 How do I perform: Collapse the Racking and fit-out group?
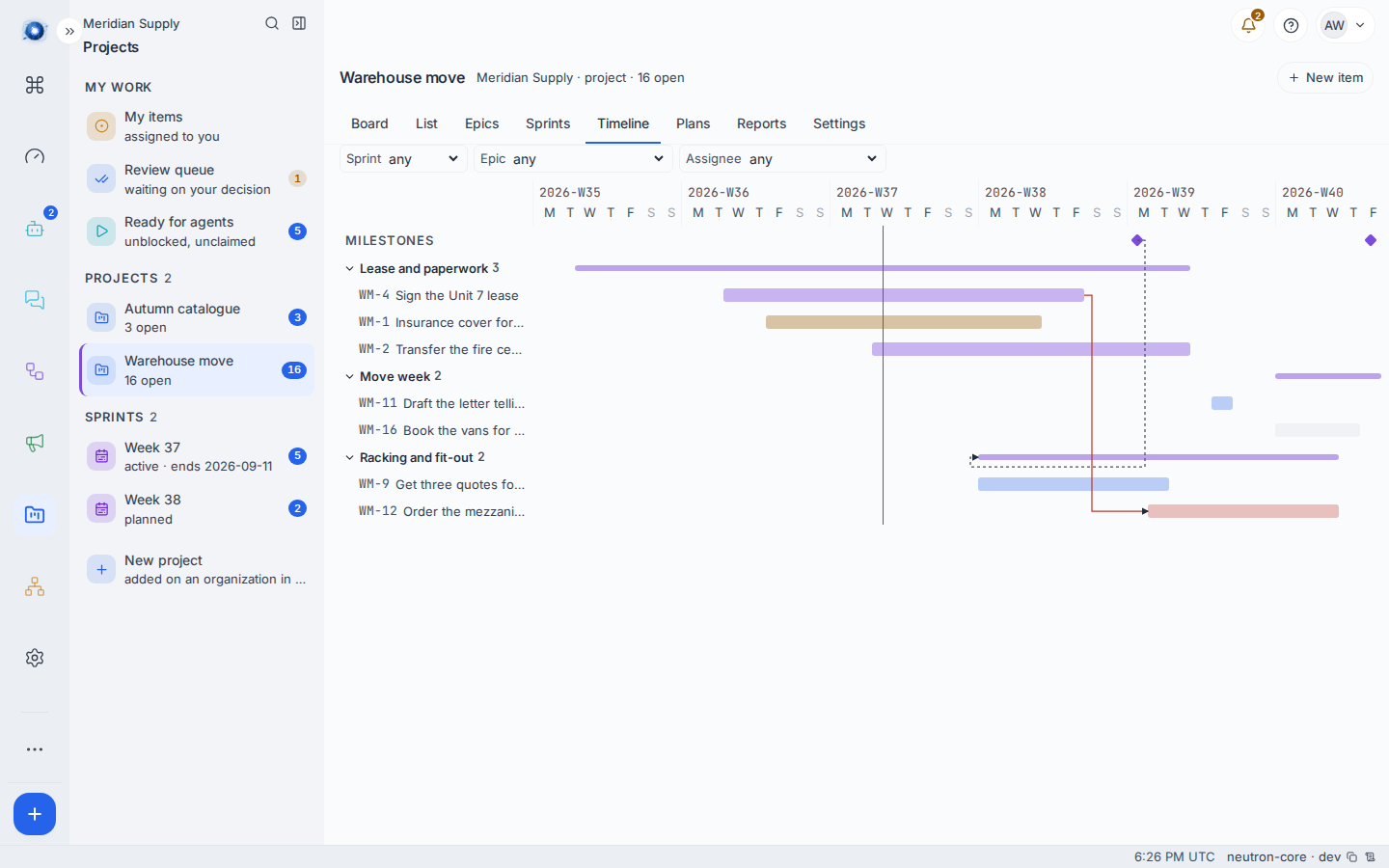pos(349,458)
